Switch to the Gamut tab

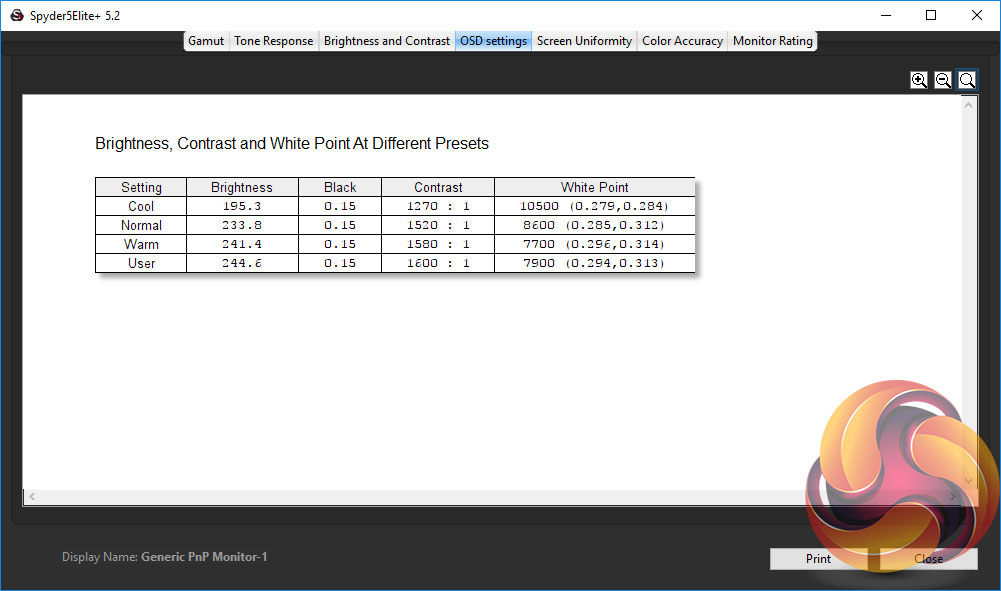(x=206, y=41)
